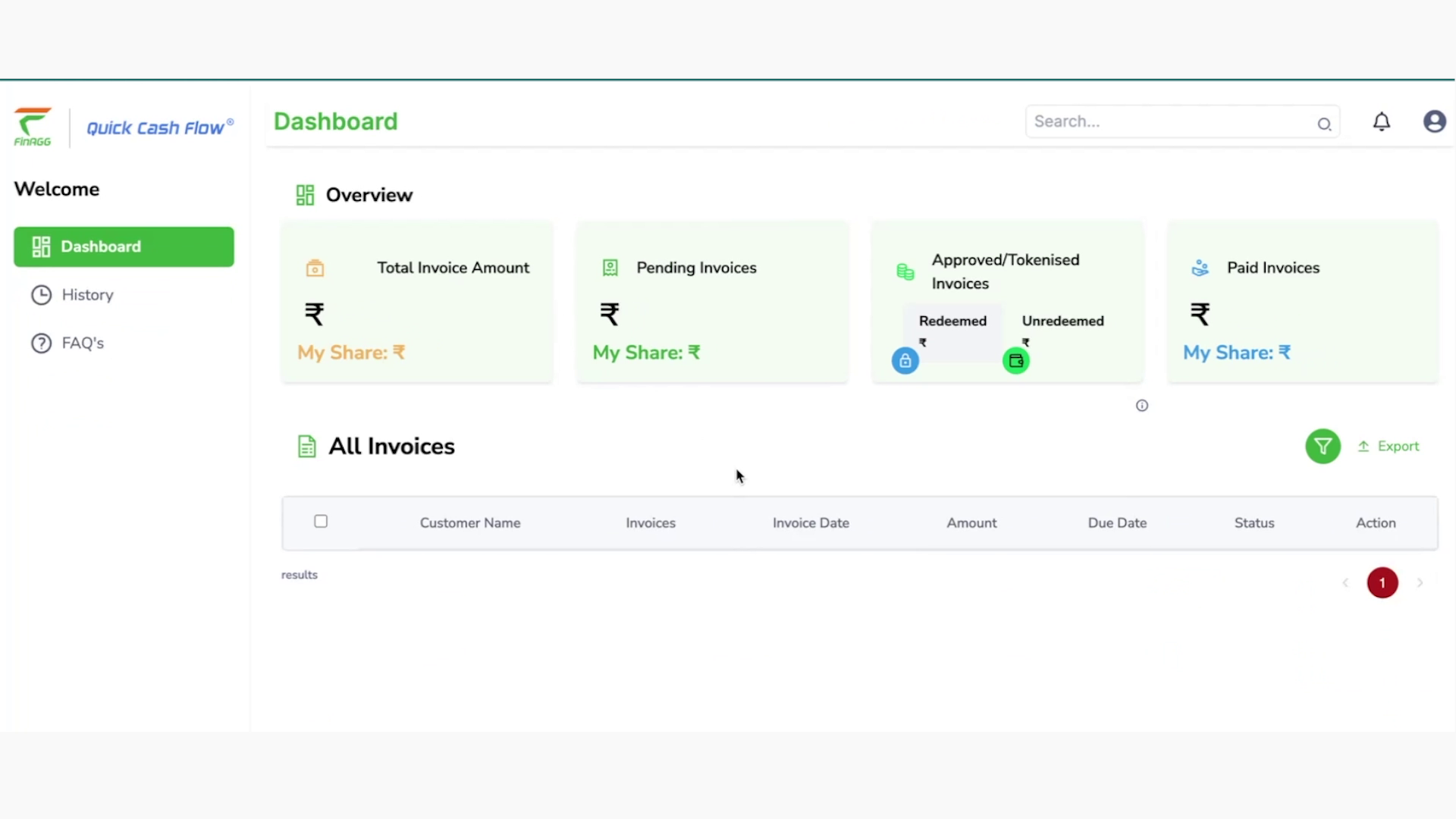Click the search magnifier icon
This screenshot has width=1456, height=819.
click(1325, 124)
